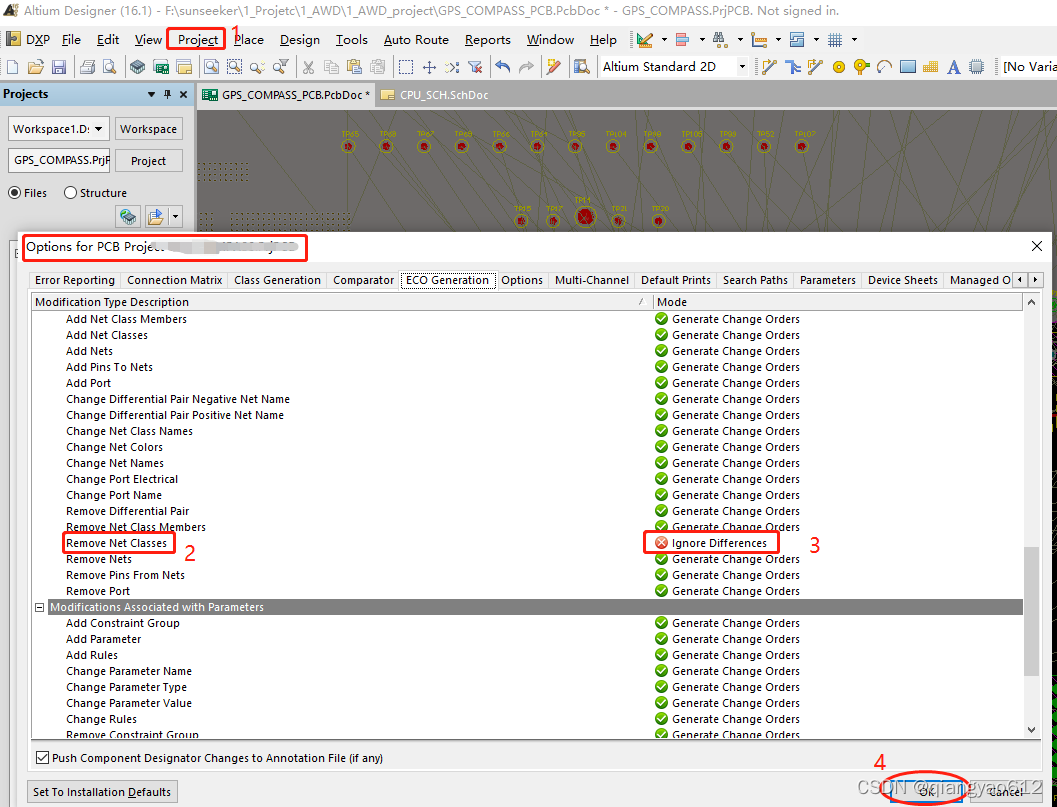The width and height of the screenshot is (1057, 807).
Task: Click the Zoom area icon
Action: [234, 67]
